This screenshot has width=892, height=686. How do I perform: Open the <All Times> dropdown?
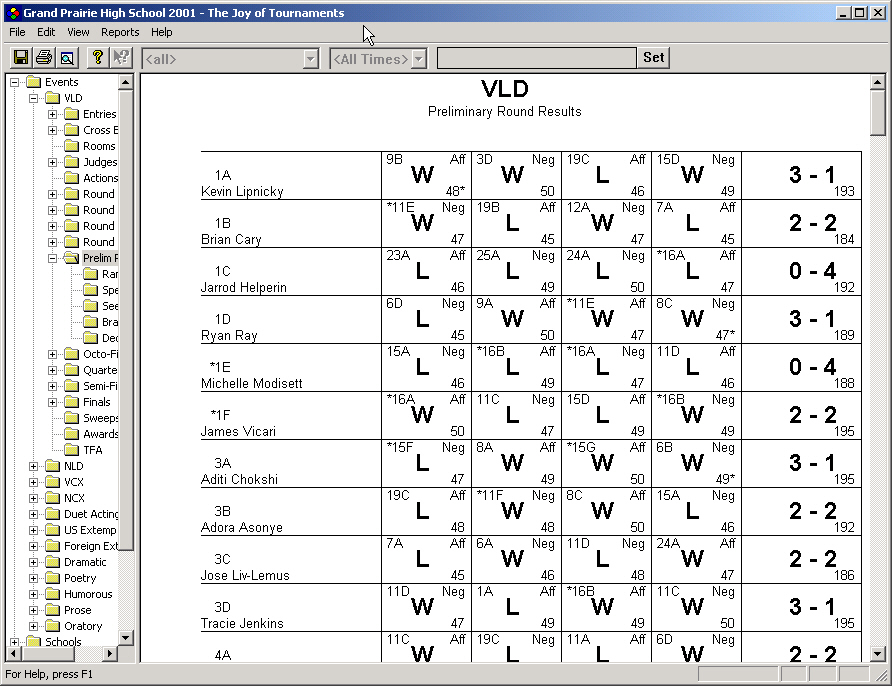tap(418, 58)
